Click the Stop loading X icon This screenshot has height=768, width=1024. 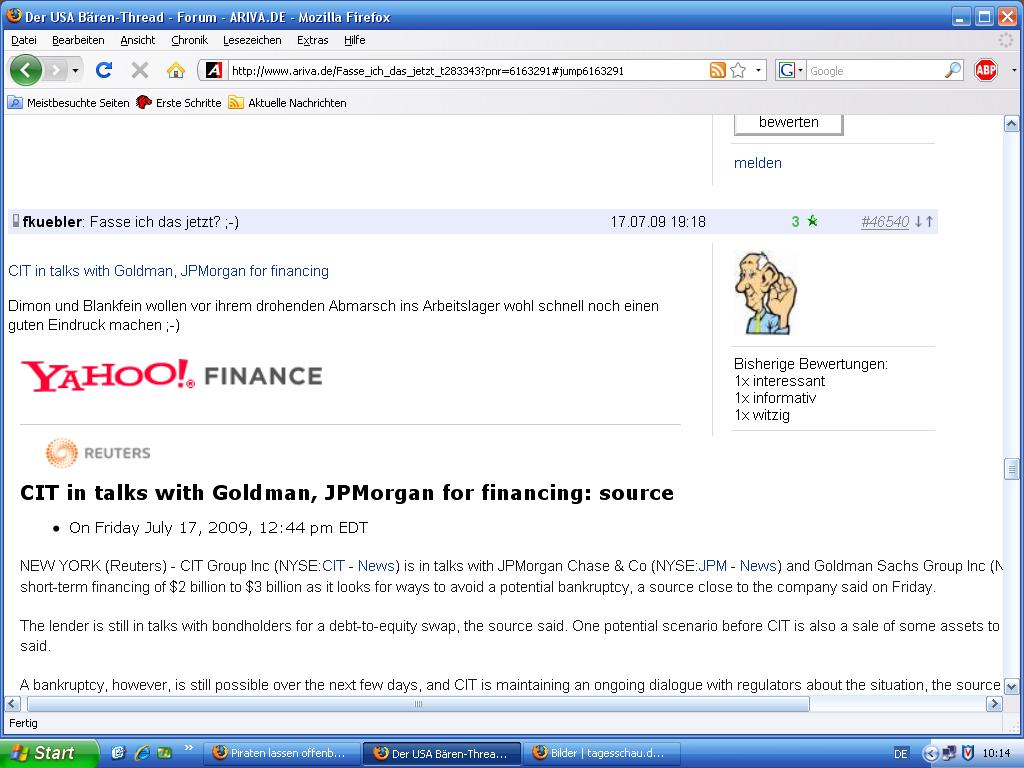tap(140, 70)
